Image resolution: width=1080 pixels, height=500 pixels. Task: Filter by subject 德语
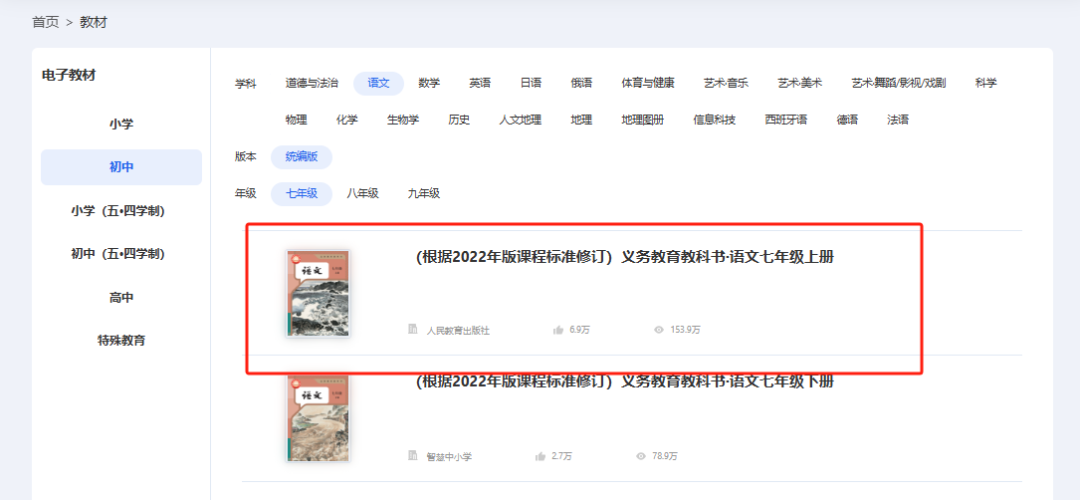coord(847,120)
